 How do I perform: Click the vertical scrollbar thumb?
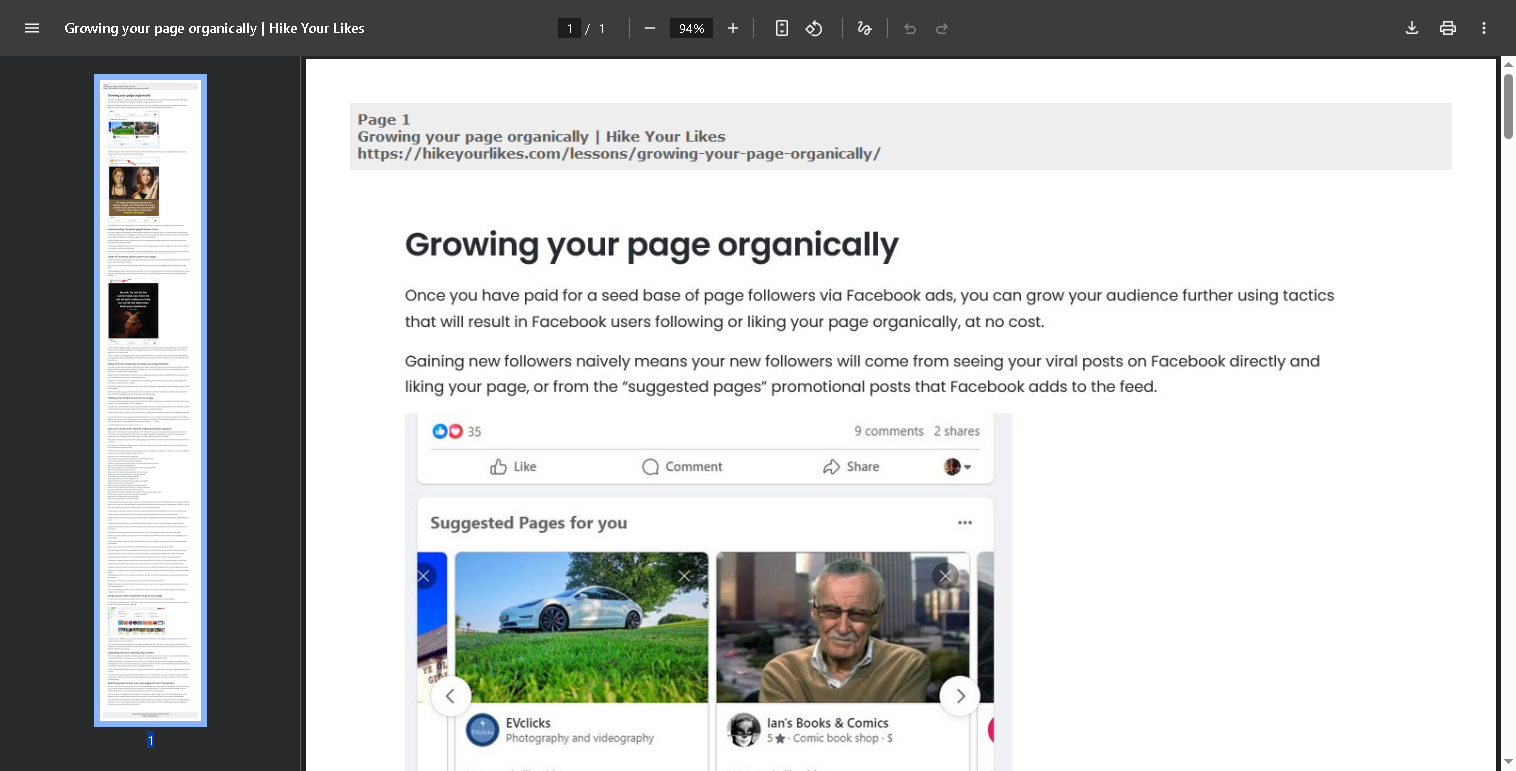(1508, 105)
